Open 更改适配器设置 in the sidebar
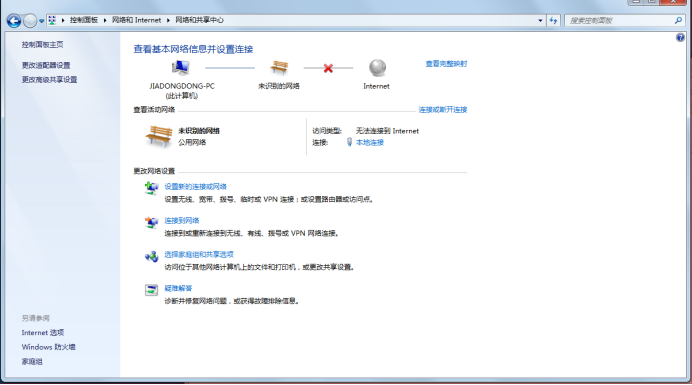692x385 pixels. tap(46, 65)
